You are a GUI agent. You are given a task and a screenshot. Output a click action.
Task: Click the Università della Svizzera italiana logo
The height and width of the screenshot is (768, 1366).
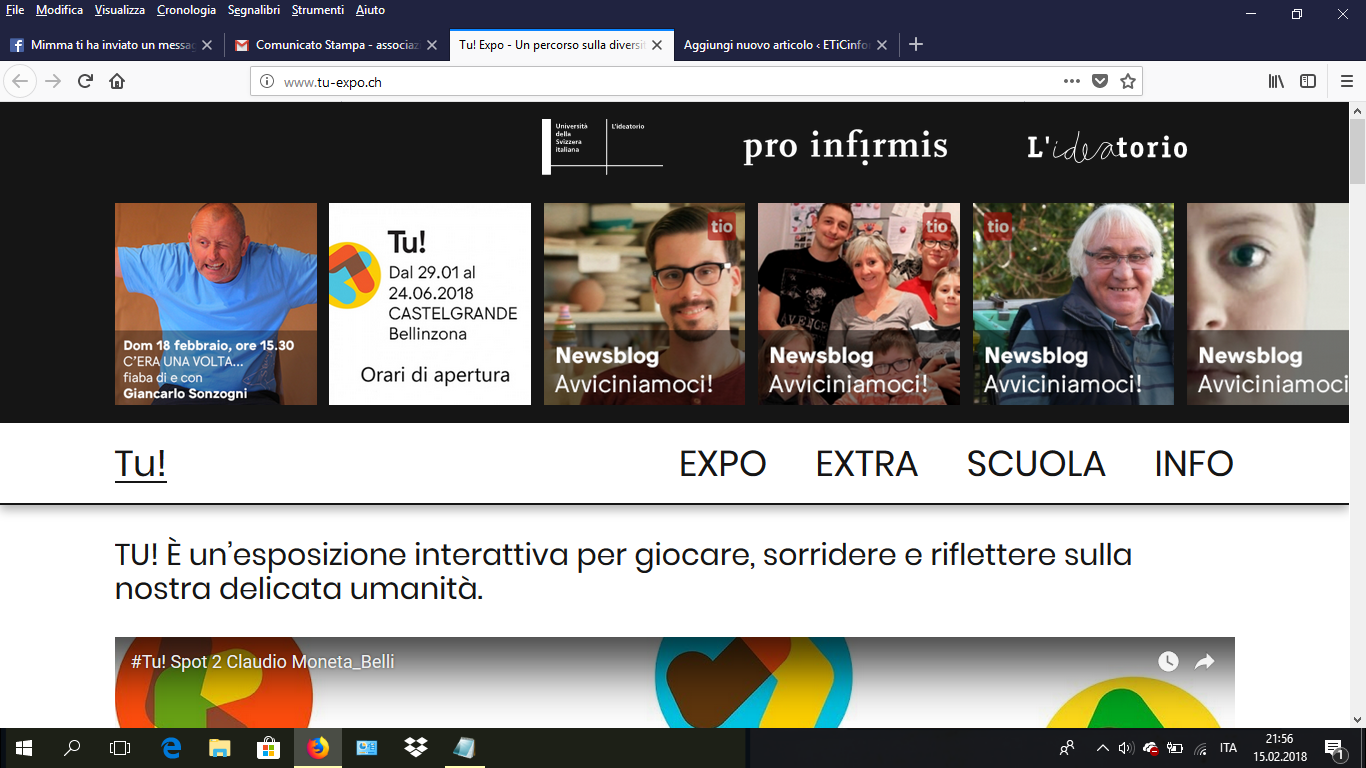click(x=602, y=147)
